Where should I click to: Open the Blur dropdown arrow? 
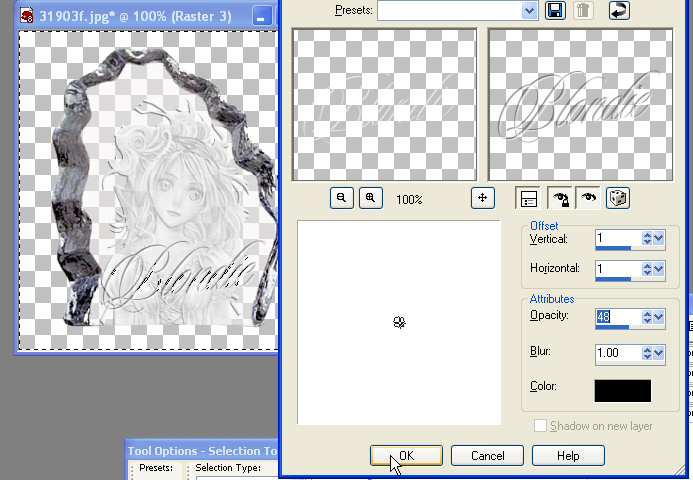pos(659,353)
